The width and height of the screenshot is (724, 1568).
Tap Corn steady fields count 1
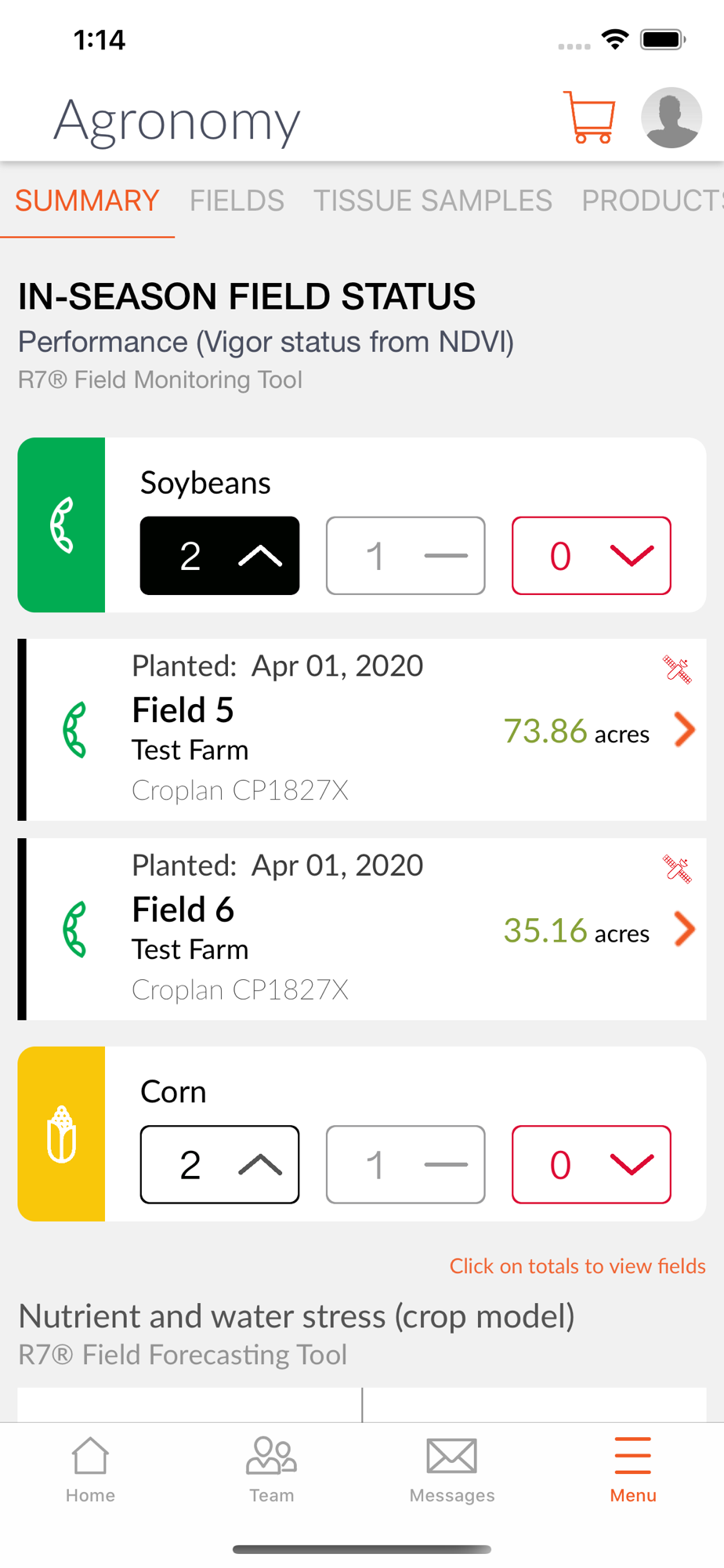click(x=405, y=1165)
